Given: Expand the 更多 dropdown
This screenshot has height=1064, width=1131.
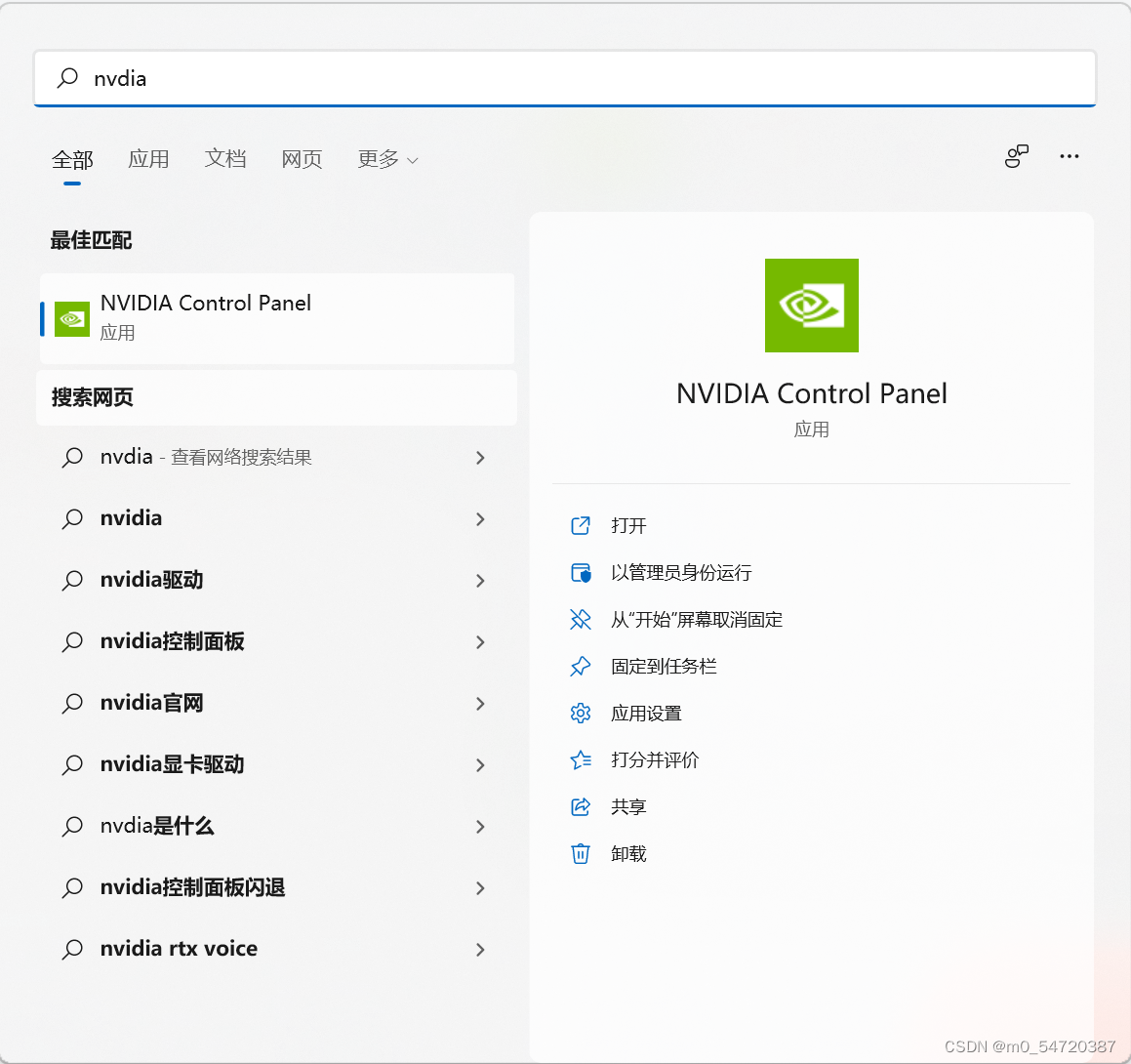Looking at the screenshot, I should [x=387, y=159].
